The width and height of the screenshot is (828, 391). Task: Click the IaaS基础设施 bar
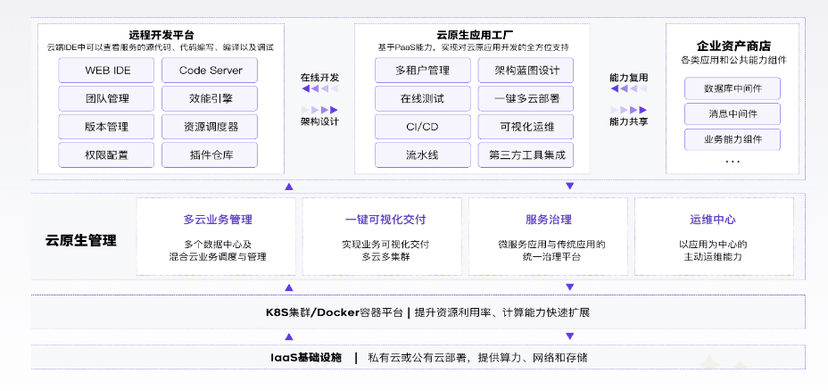418,358
